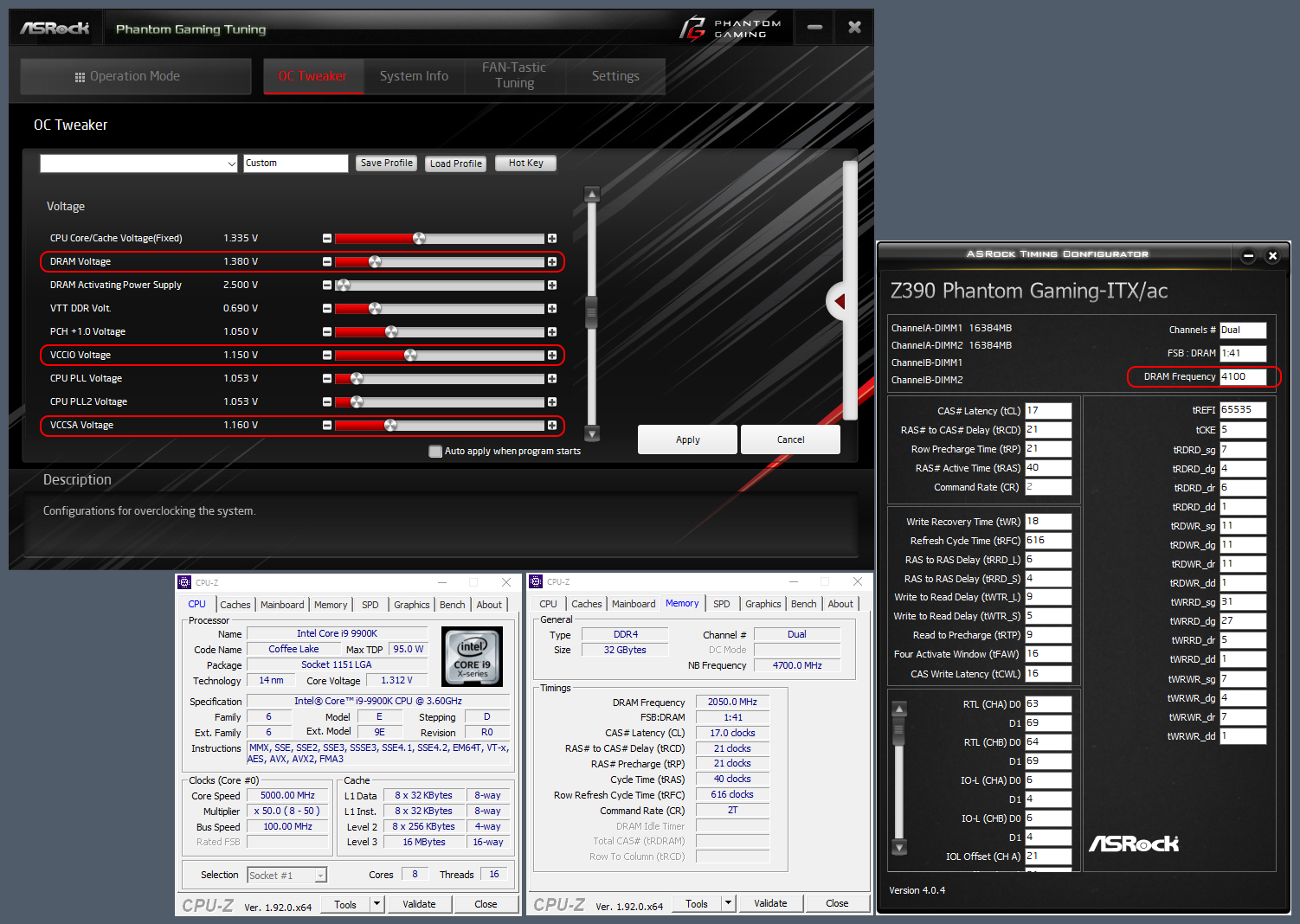Image resolution: width=1300 pixels, height=924 pixels.
Task: Click the tREFI value field
Action: tap(1243, 410)
